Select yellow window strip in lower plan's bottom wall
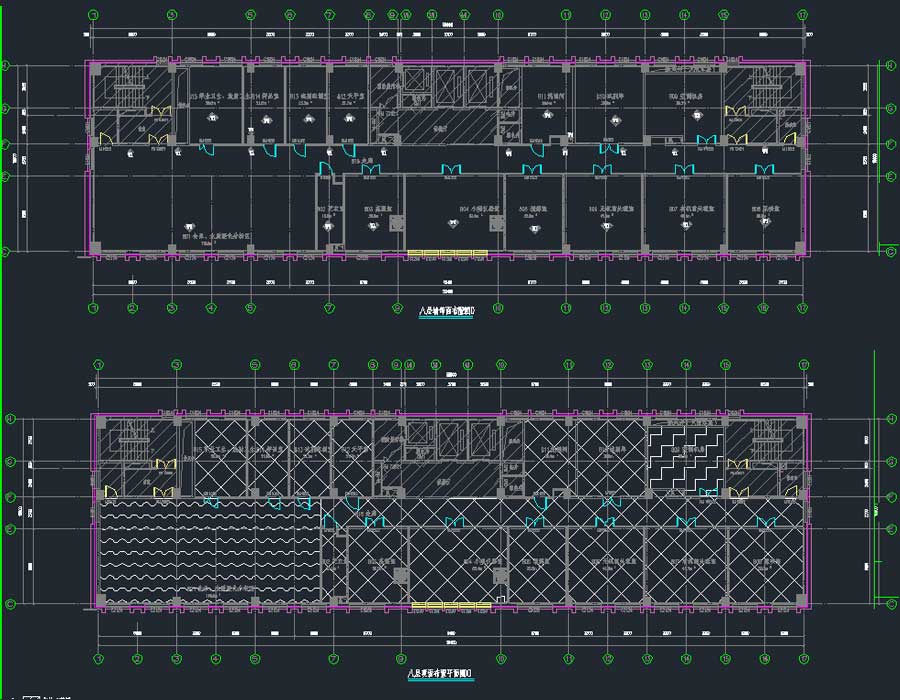 449,604
